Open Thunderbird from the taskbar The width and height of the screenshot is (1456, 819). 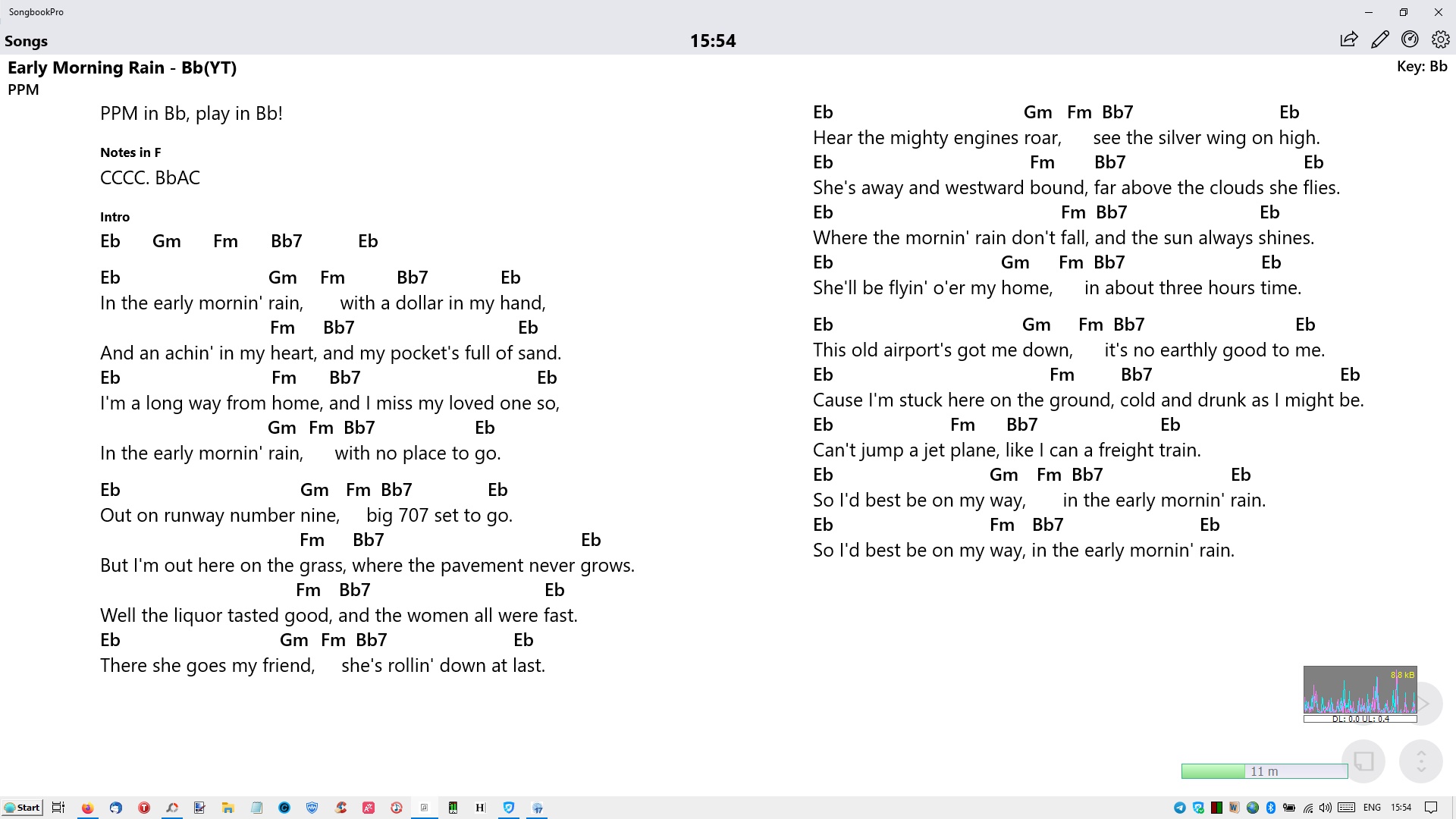115,808
